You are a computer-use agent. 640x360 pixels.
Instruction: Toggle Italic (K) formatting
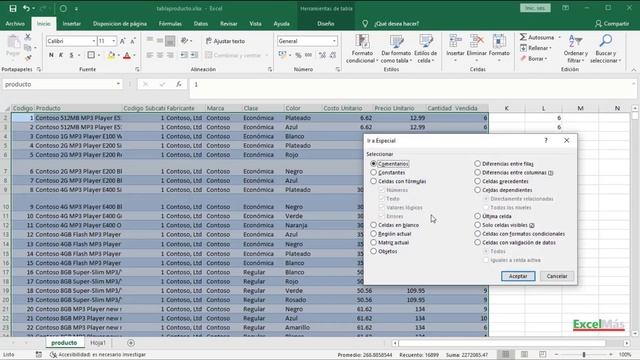(61, 55)
